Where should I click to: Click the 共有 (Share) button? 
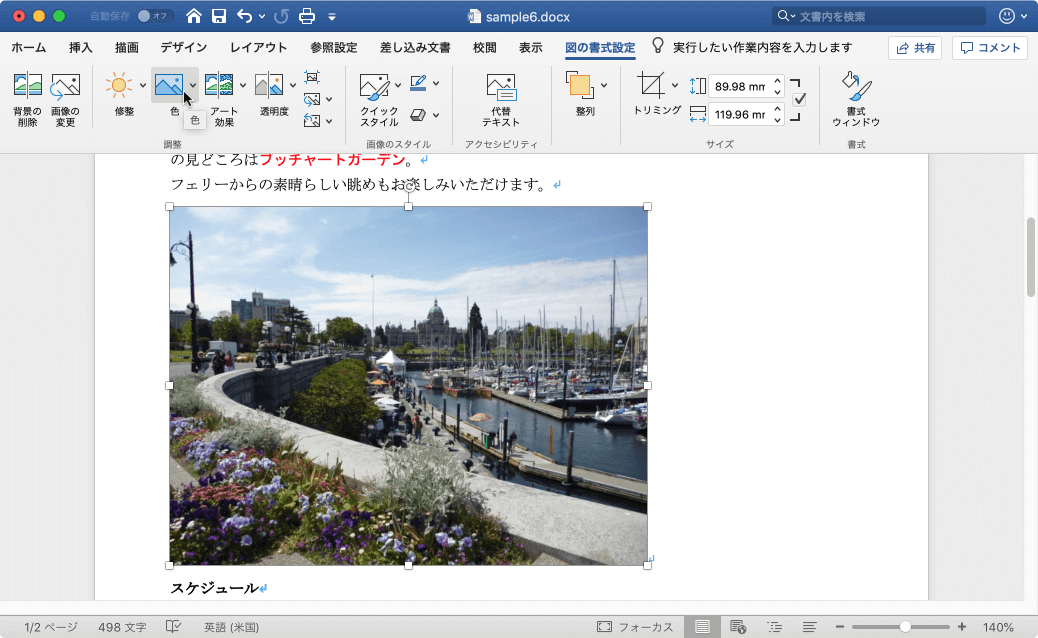pos(914,47)
